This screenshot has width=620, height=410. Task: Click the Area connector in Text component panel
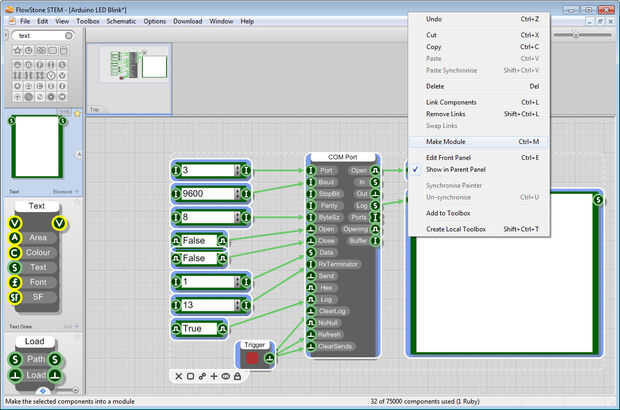(x=15, y=238)
